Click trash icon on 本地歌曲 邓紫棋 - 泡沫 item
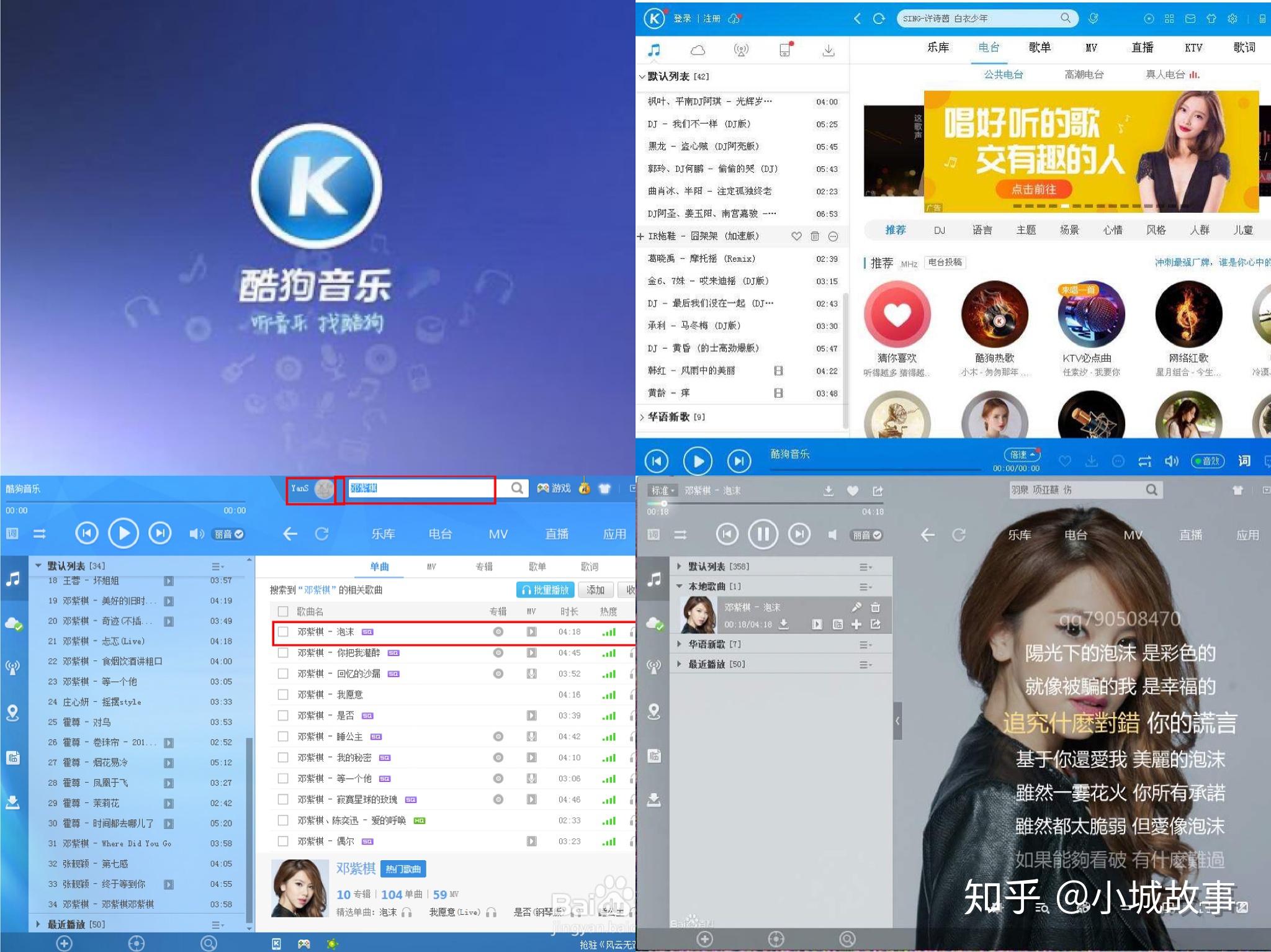The image size is (1271, 952). [875, 607]
